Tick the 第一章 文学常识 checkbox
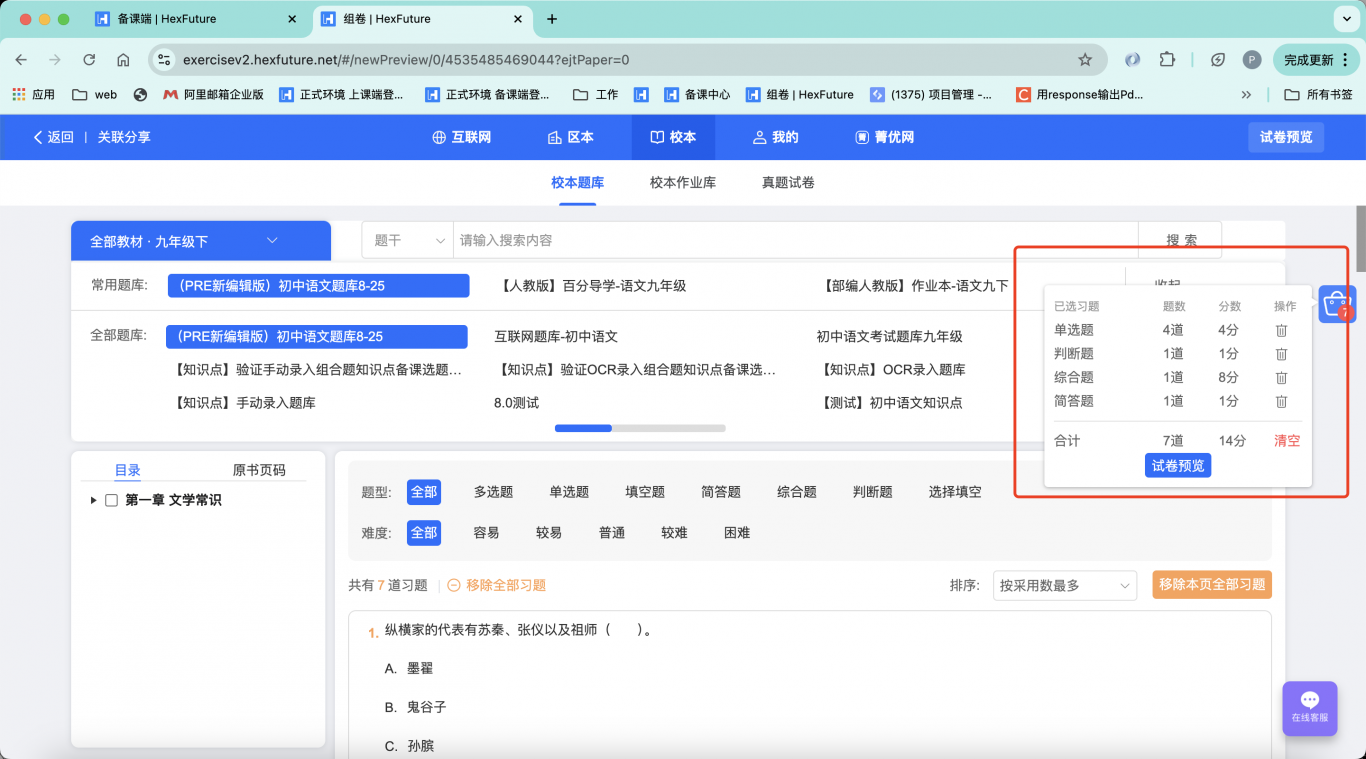 (x=111, y=500)
